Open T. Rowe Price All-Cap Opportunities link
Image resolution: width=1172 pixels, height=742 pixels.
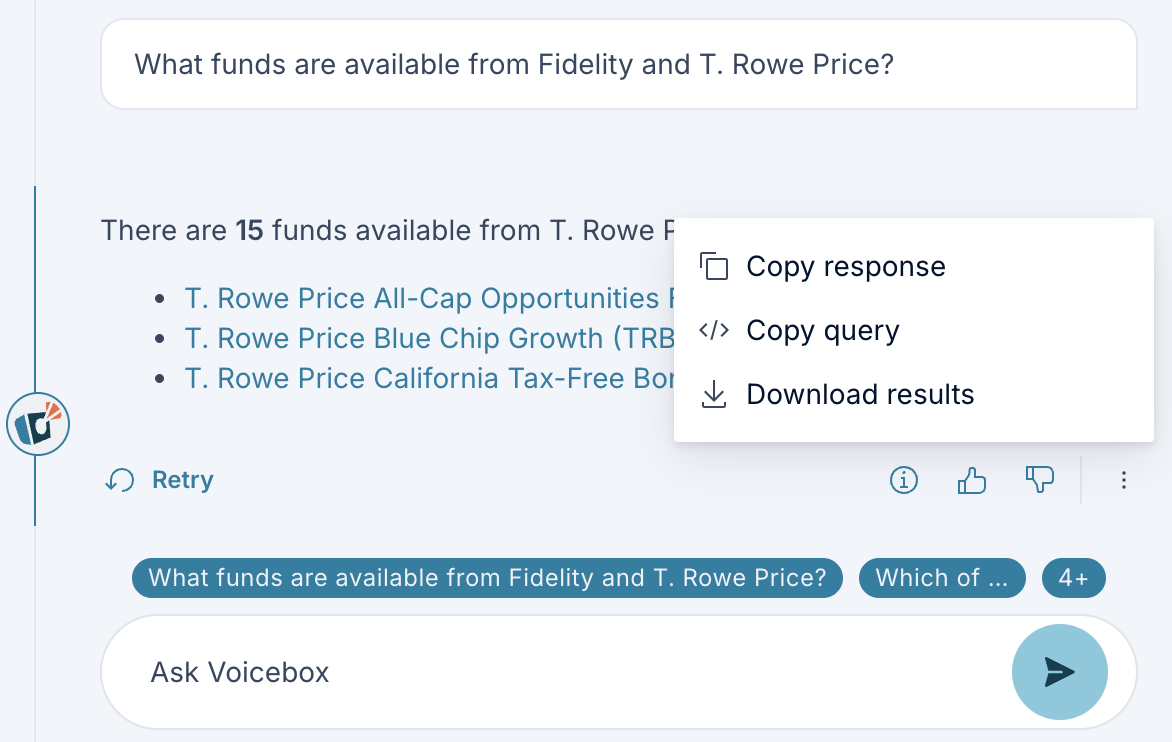tap(422, 299)
